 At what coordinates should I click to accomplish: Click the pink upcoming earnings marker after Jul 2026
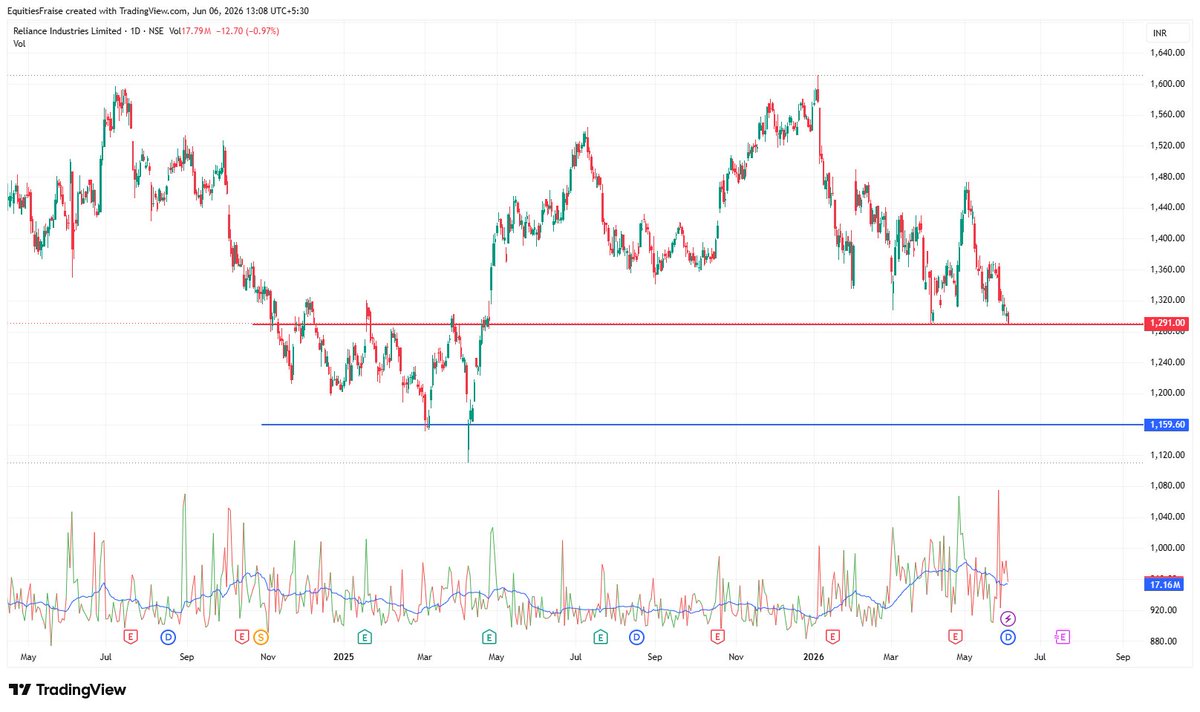point(1062,636)
